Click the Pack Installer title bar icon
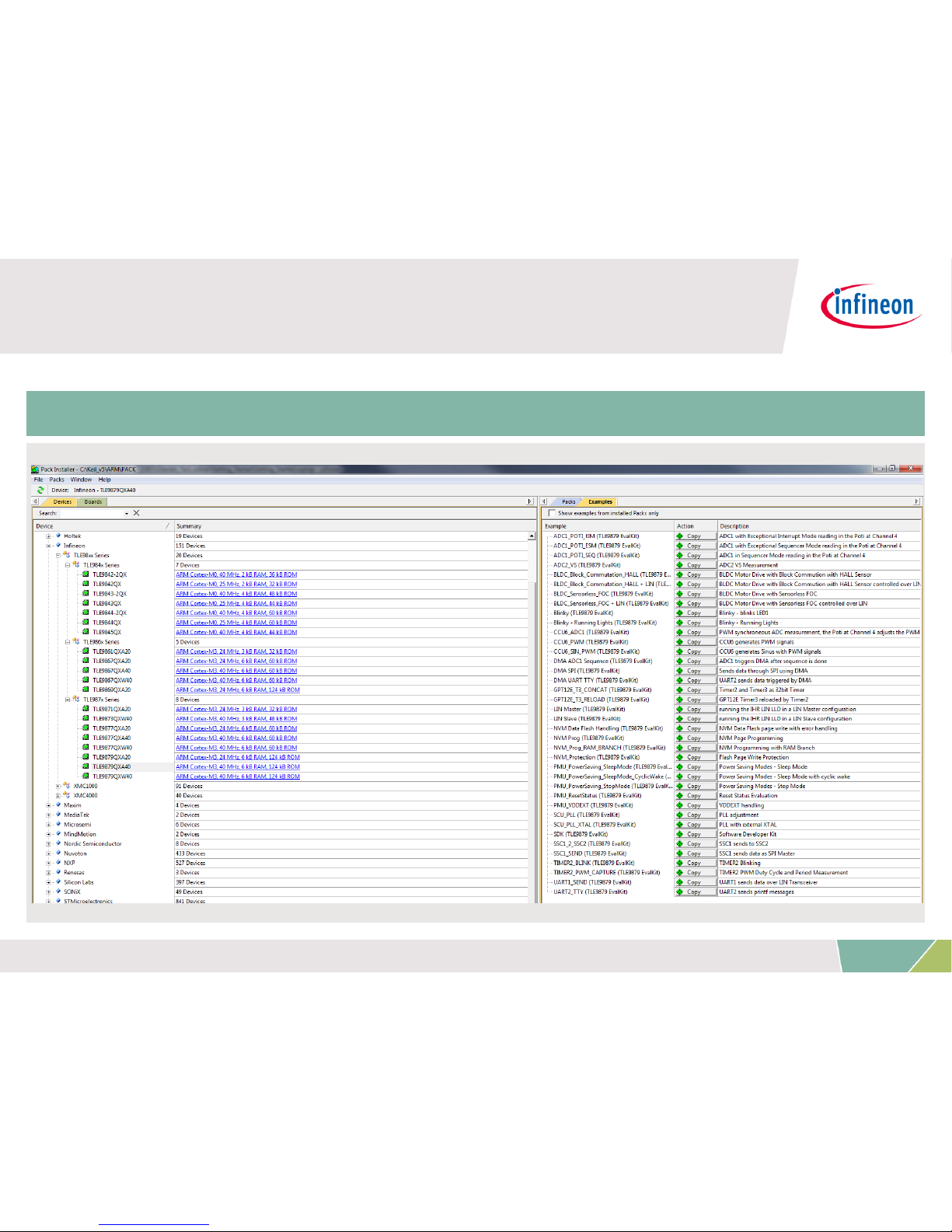 (35, 469)
